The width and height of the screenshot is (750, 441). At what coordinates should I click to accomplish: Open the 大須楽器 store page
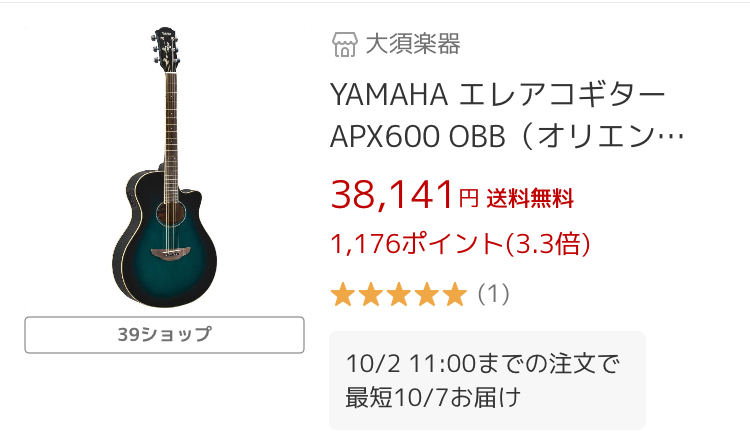point(412,44)
